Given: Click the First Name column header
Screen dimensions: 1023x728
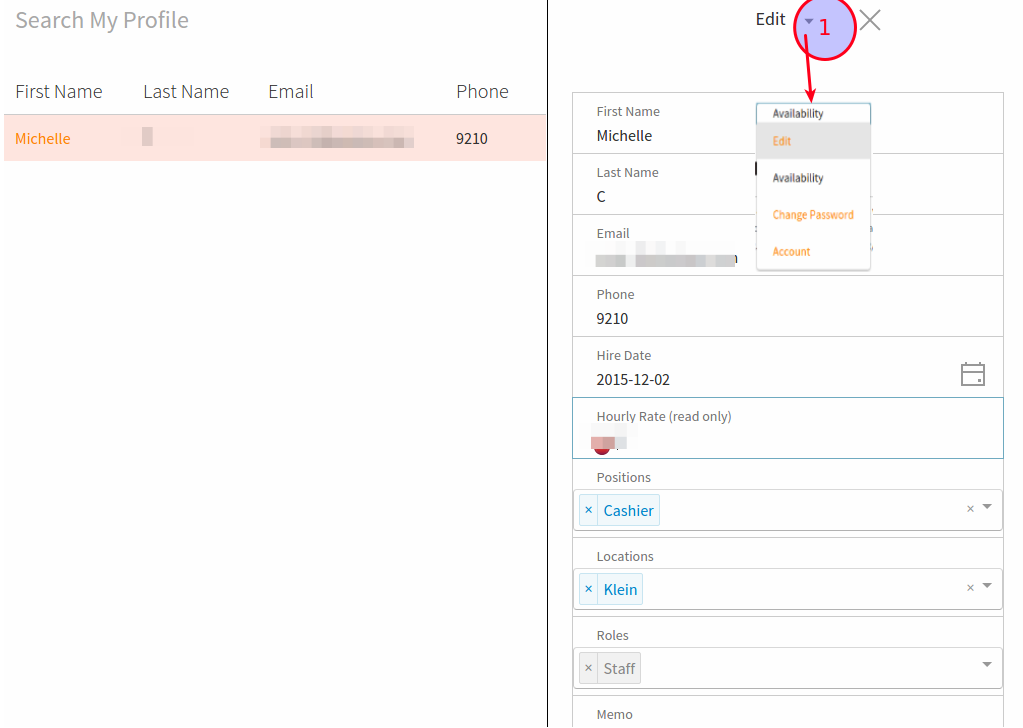Looking at the screenshot, I should [59, 92].
